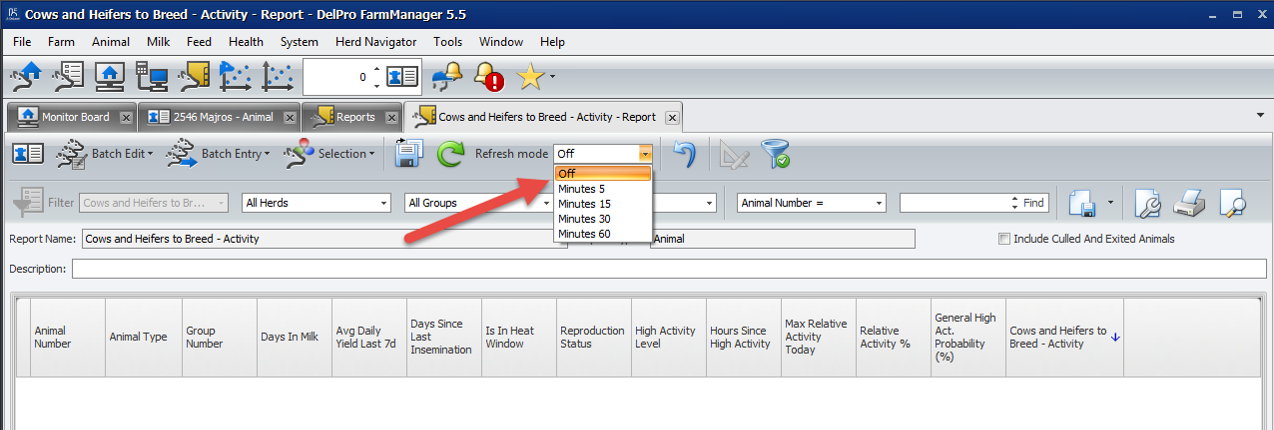This screenshot has height=430, width=1274.
Task: Click the funnel filter icon with checkmark
Action: [x=775, y=154]
